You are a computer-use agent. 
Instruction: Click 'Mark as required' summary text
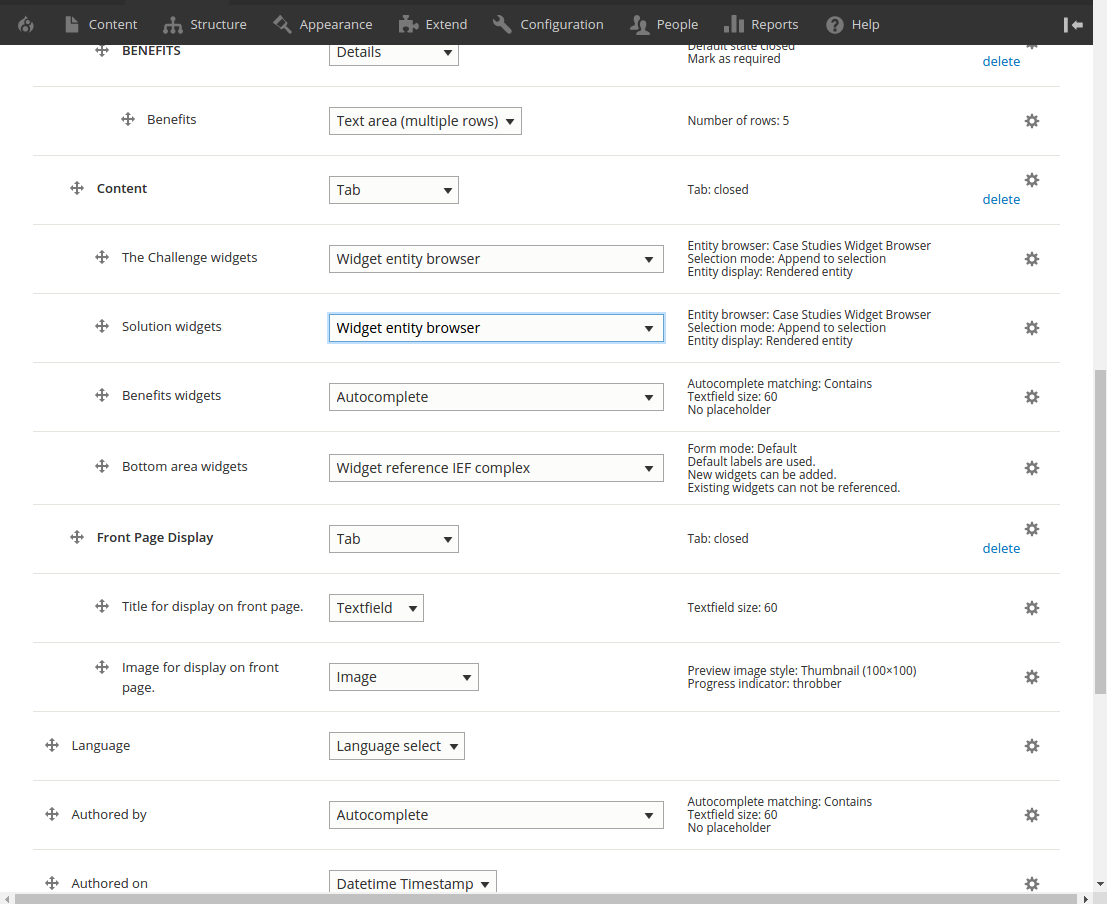coord(734,59)
